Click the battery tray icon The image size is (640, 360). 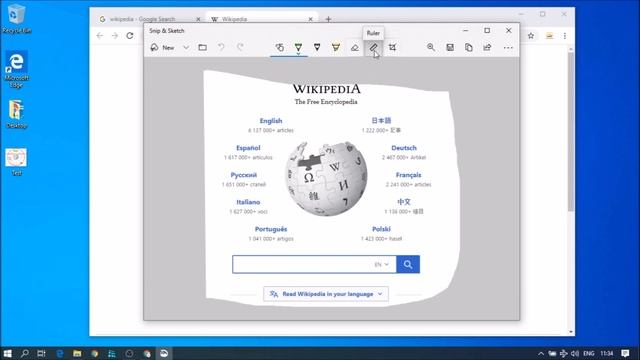(552, 353)
